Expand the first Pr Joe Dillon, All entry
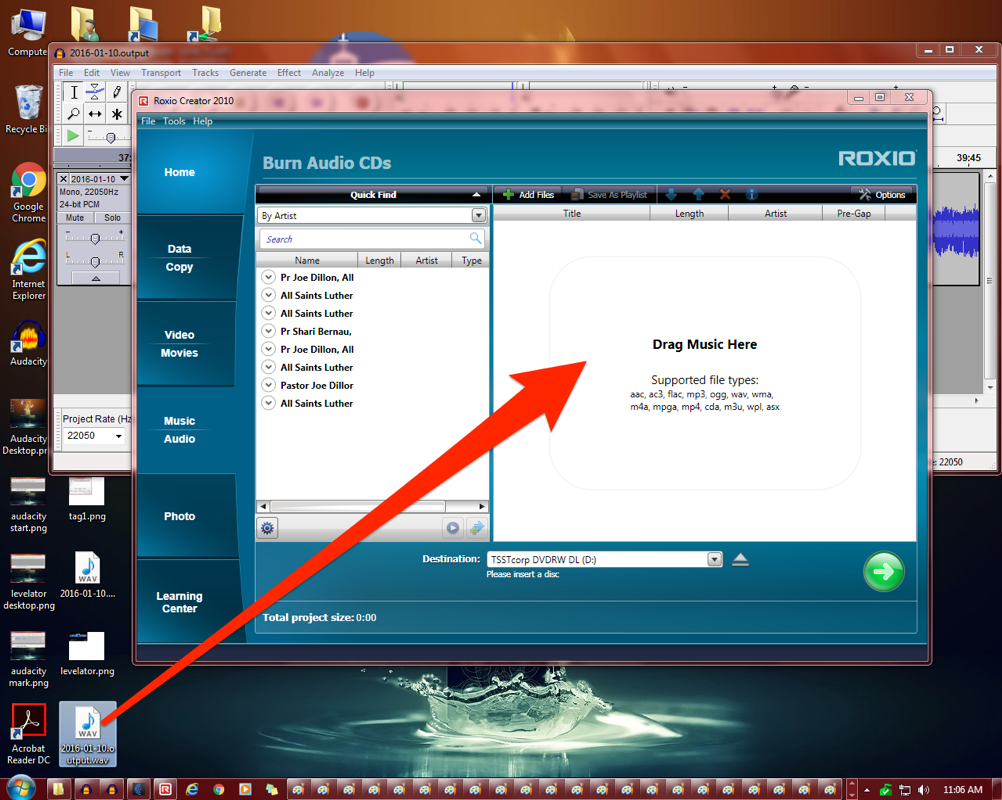1002x800 pixels. pos(268,277)
